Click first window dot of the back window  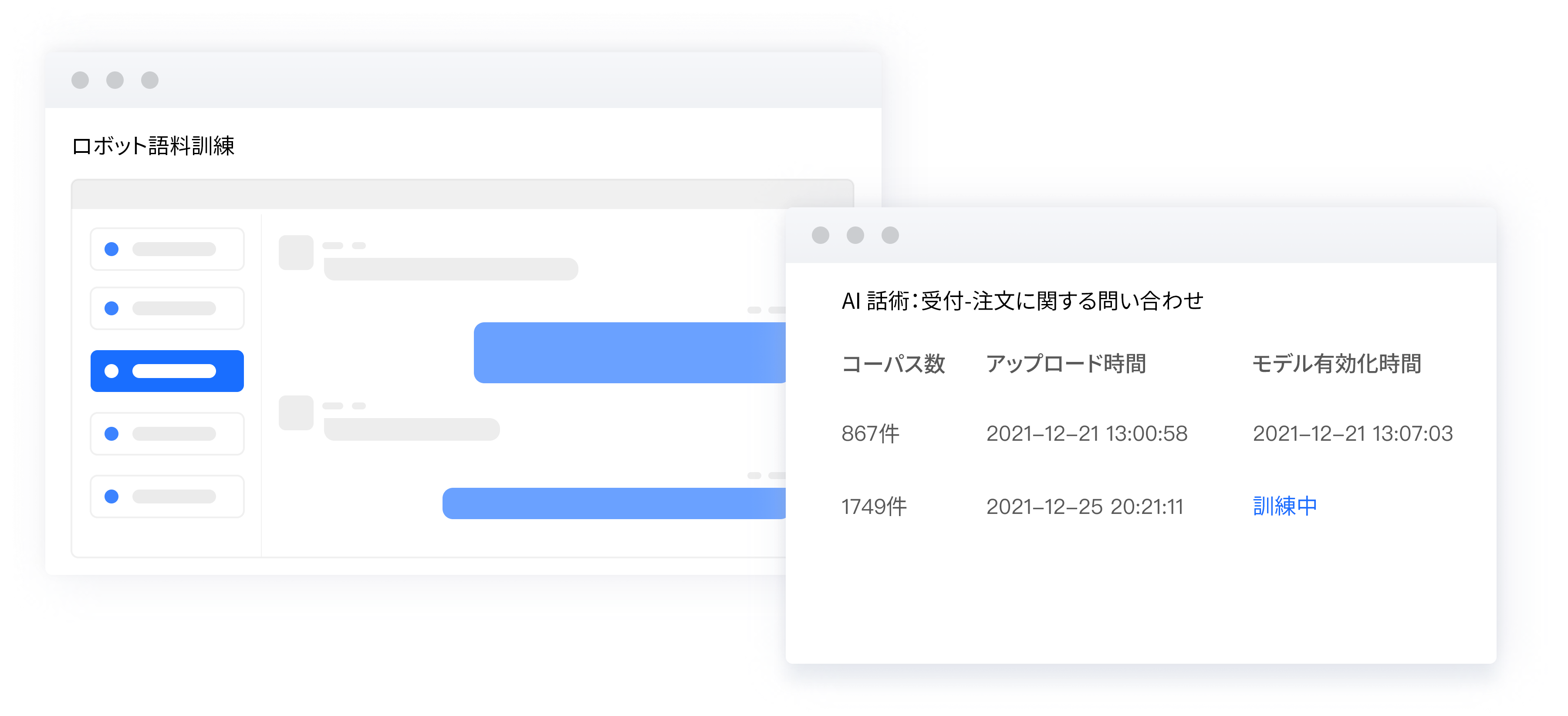pos(80,81)
